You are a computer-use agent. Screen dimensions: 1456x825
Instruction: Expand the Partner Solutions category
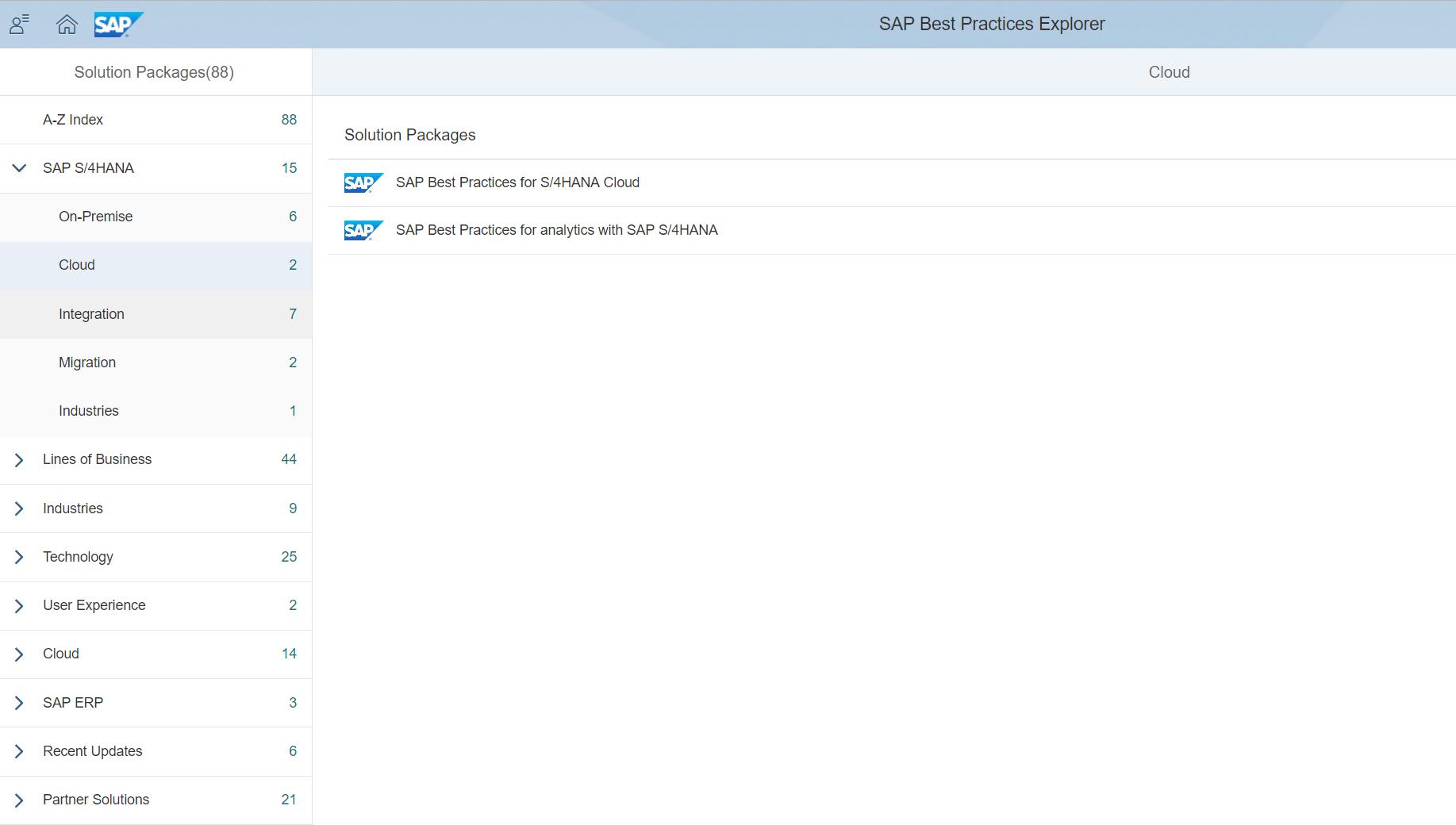tap(19, 800)
